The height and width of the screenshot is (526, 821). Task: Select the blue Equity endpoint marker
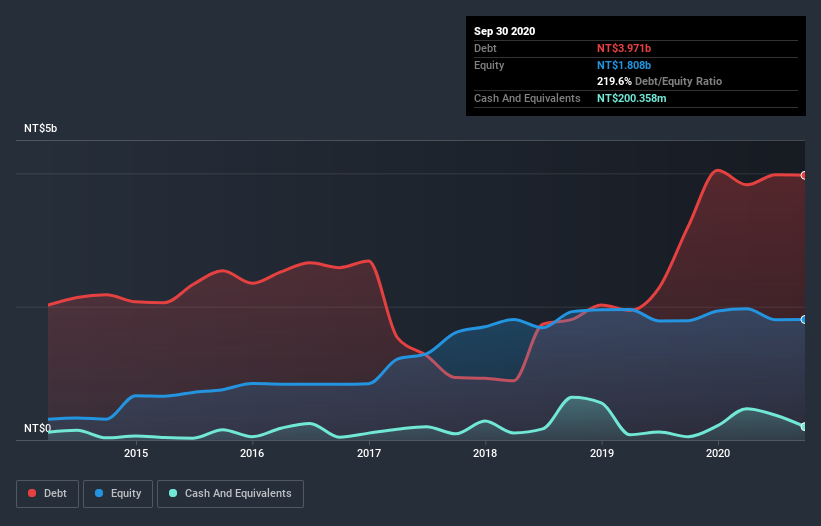click(804, 319)
